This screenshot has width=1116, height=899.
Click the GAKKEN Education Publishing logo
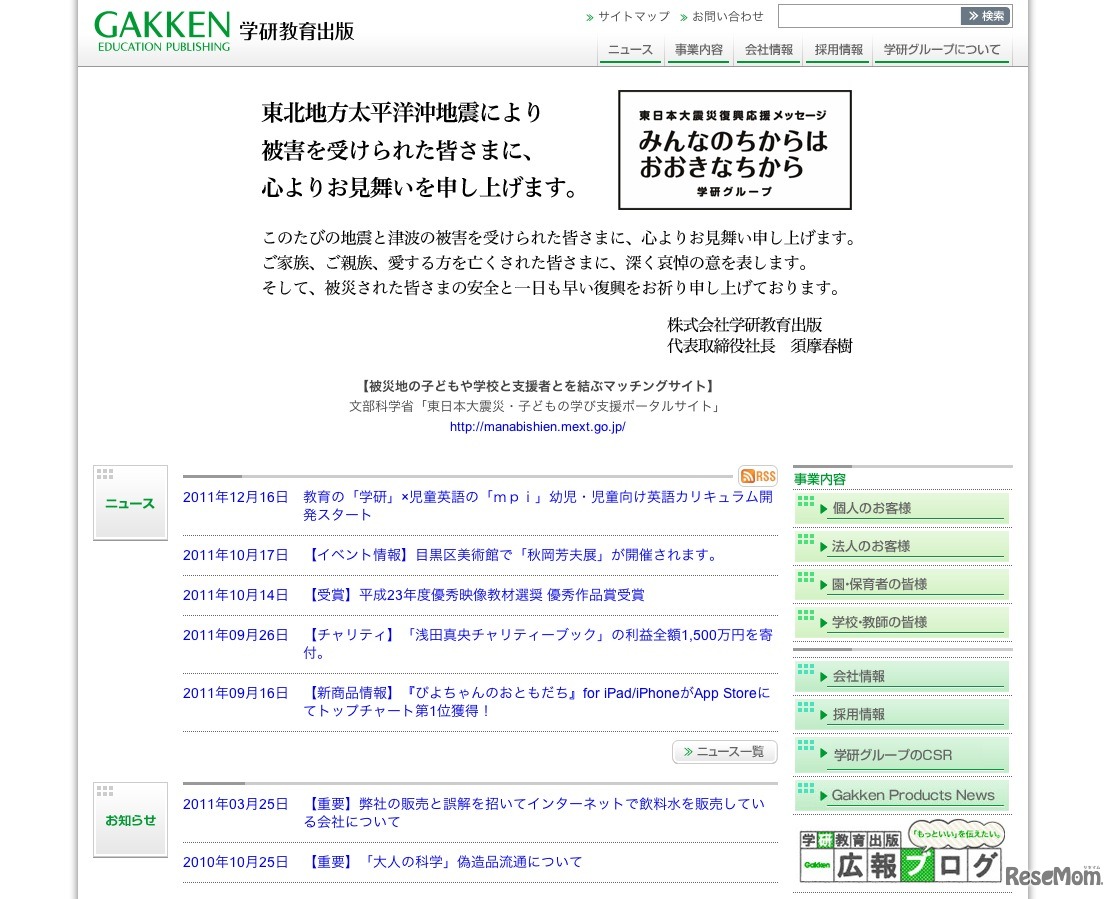[x=162, y=29]
